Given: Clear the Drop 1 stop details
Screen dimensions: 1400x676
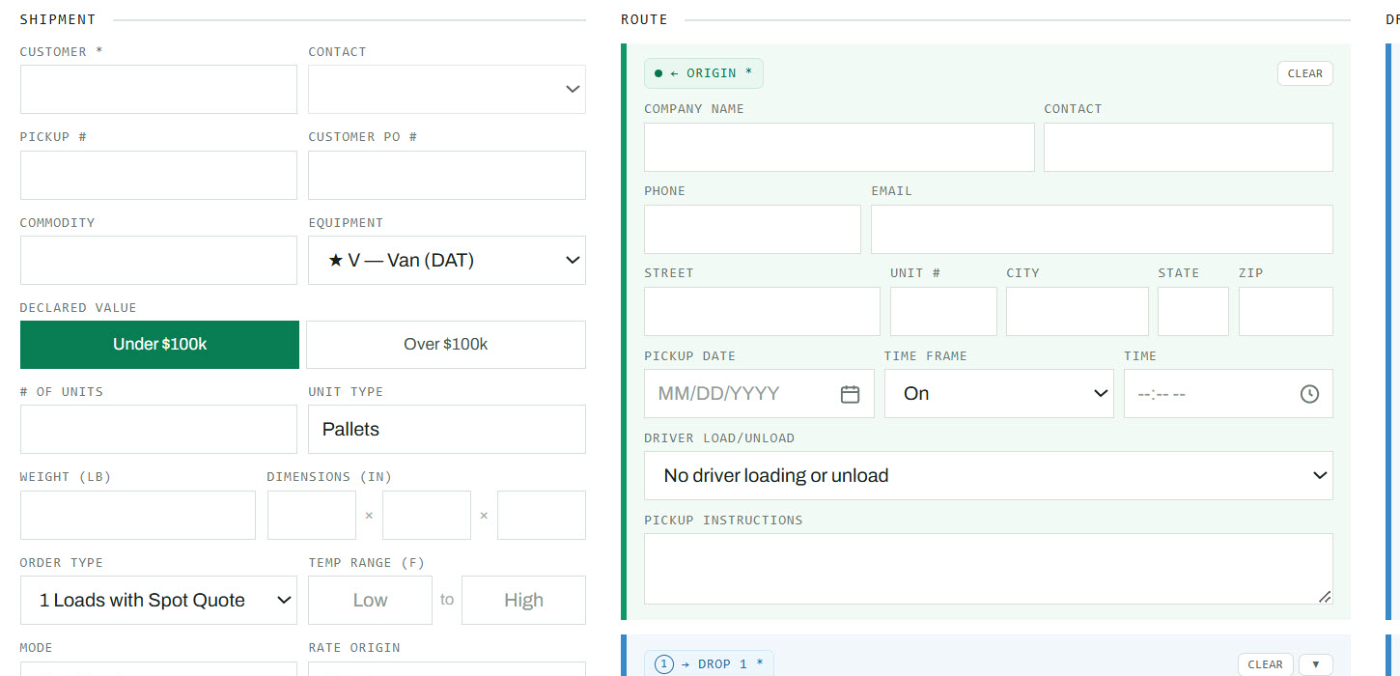Looking at the screenshot, I should (1265, 664).
